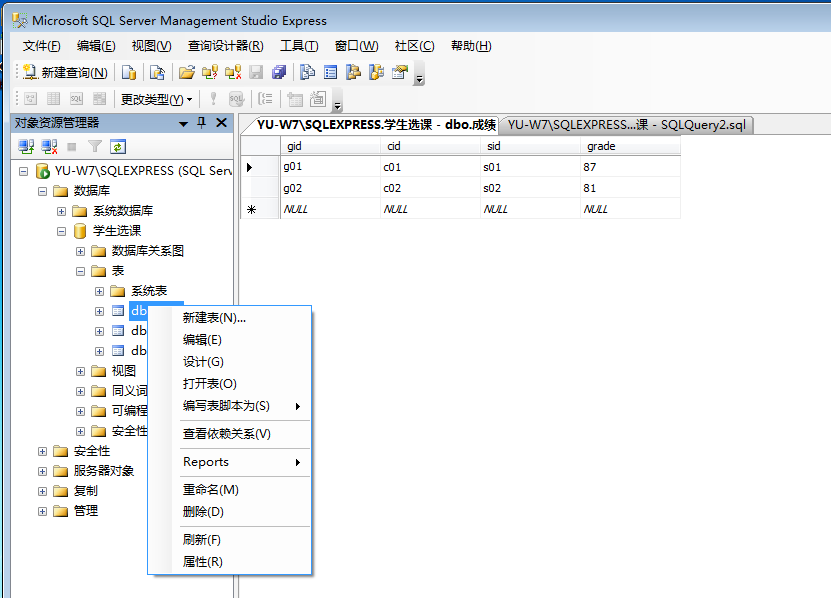Click the add new derived table icon
The image size is (831, 598).
tap(318, 99)
